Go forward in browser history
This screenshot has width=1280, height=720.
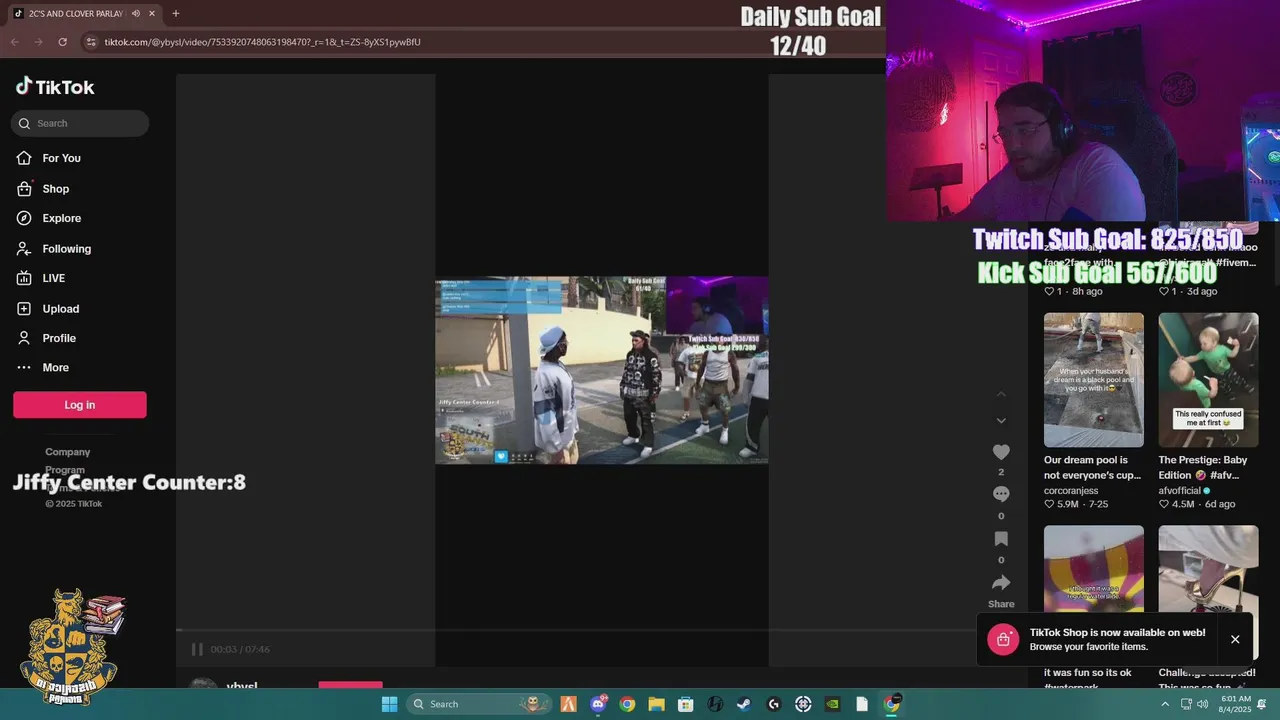38,42
